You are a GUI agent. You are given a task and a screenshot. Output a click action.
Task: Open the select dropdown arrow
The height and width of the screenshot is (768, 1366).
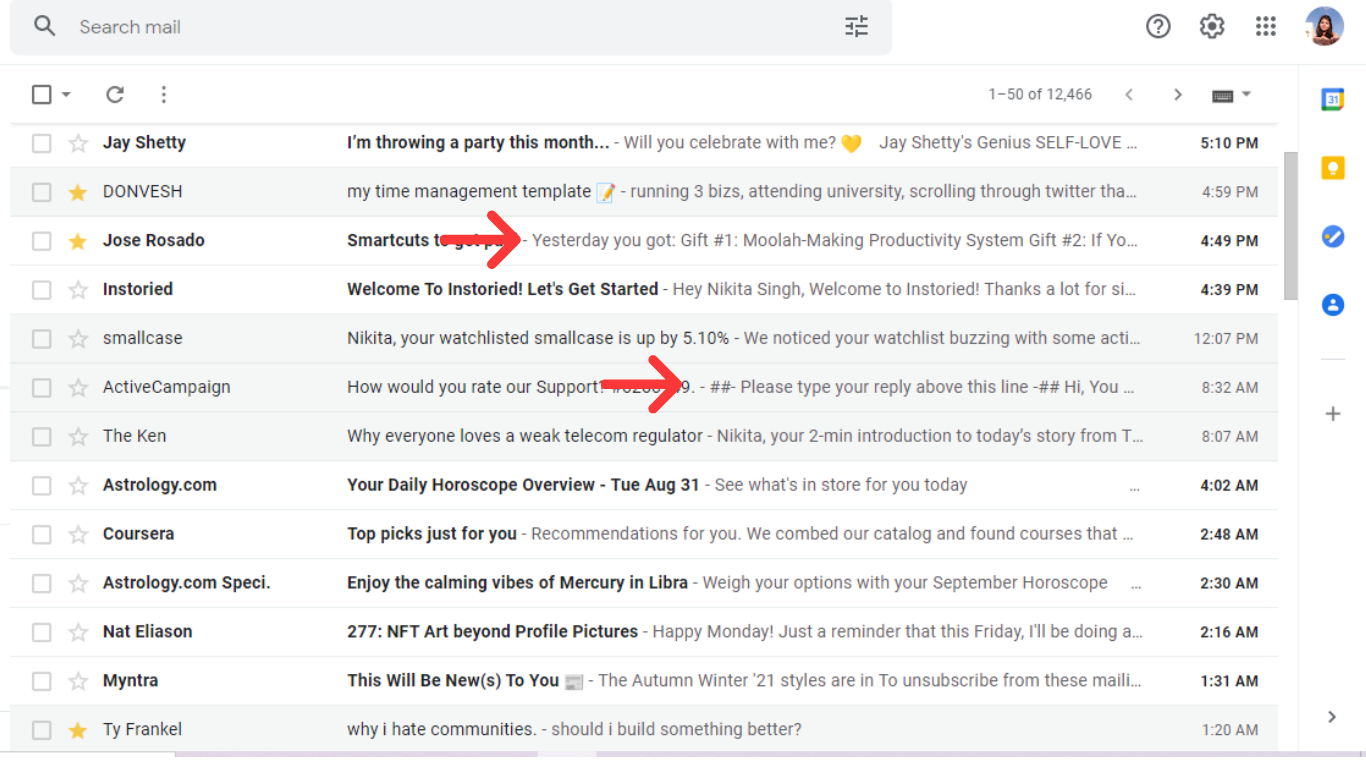[66, 95]
